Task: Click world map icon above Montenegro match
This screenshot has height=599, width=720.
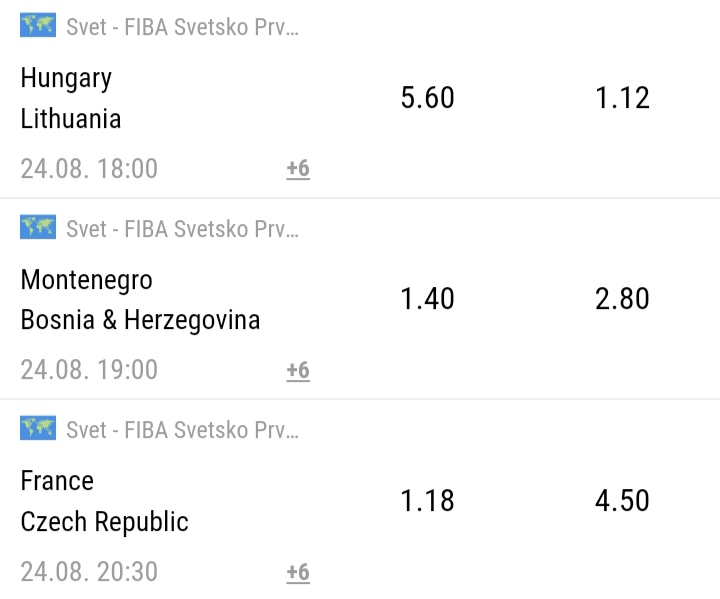Action: tap(38, 227)
